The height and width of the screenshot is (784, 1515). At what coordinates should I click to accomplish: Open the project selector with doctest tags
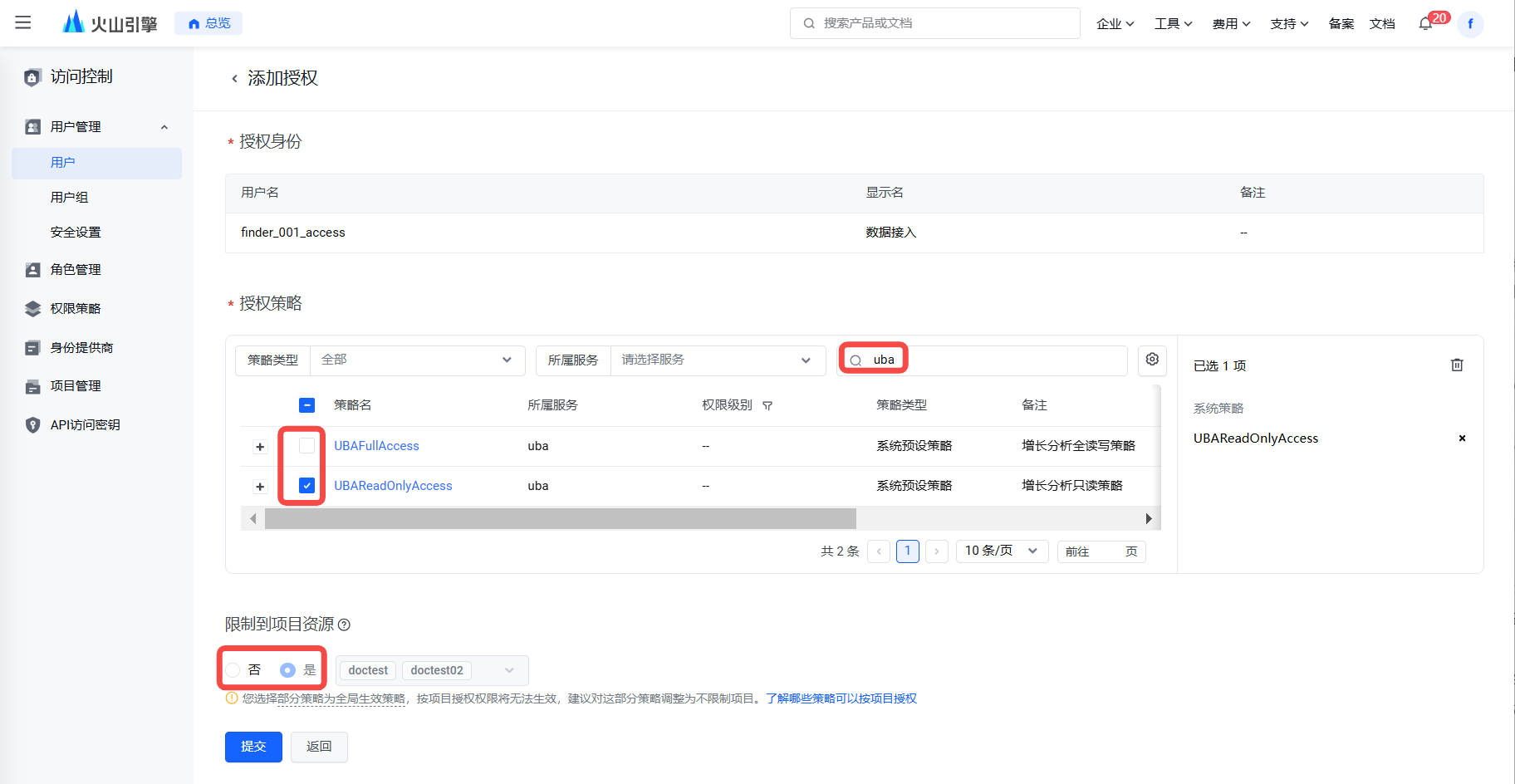pyautogui.click(x=432, y=670)
